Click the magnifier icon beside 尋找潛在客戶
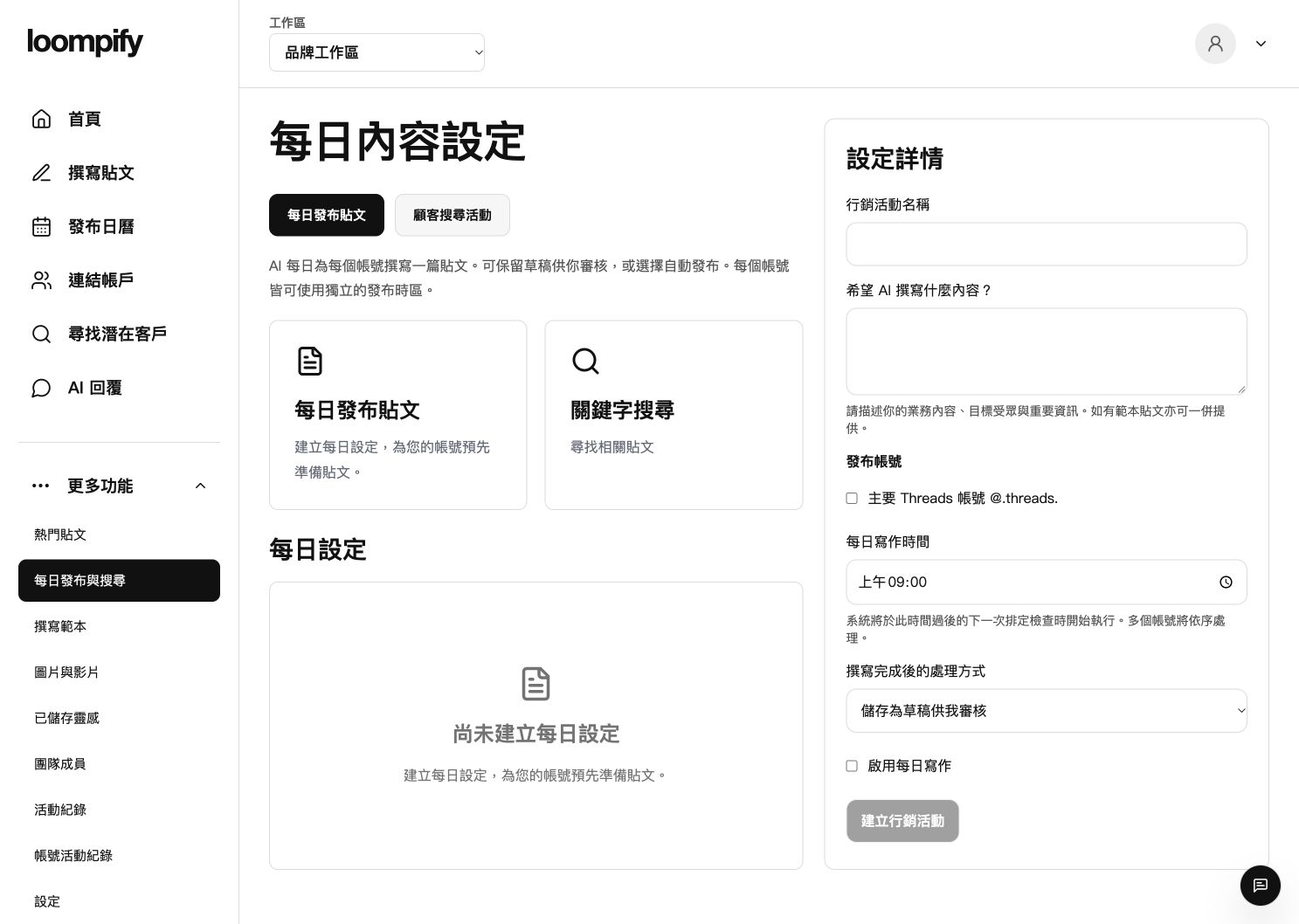 coord(41,334)
